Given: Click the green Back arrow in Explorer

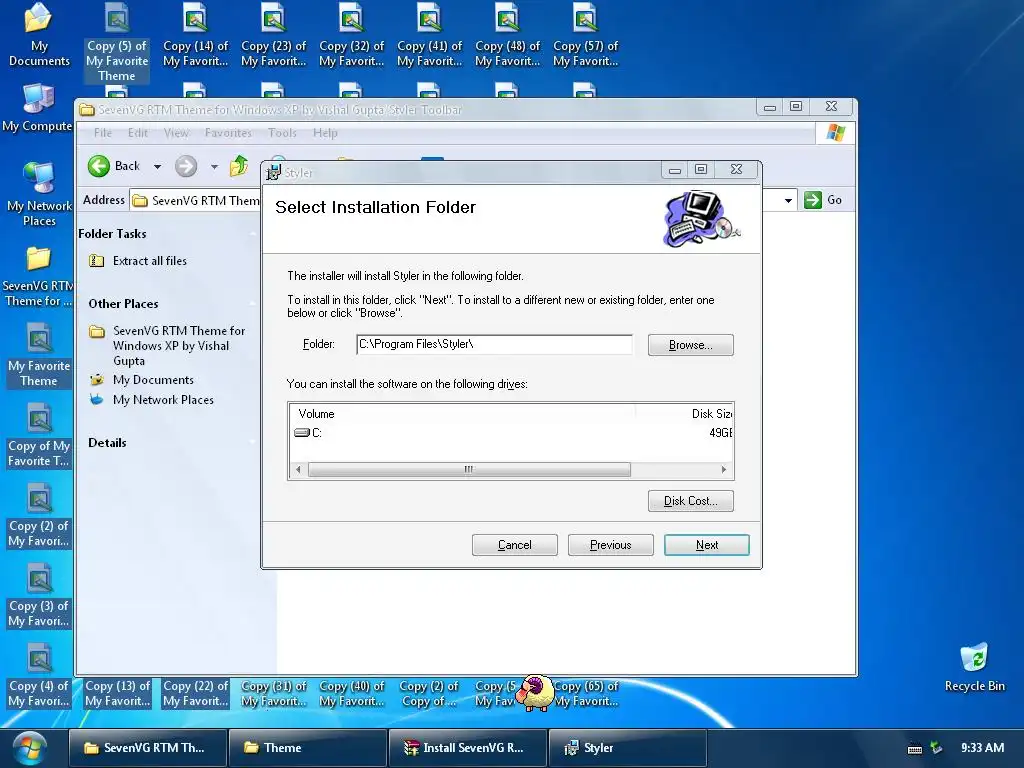Looking at the screenshot, I should coord(99,166).
